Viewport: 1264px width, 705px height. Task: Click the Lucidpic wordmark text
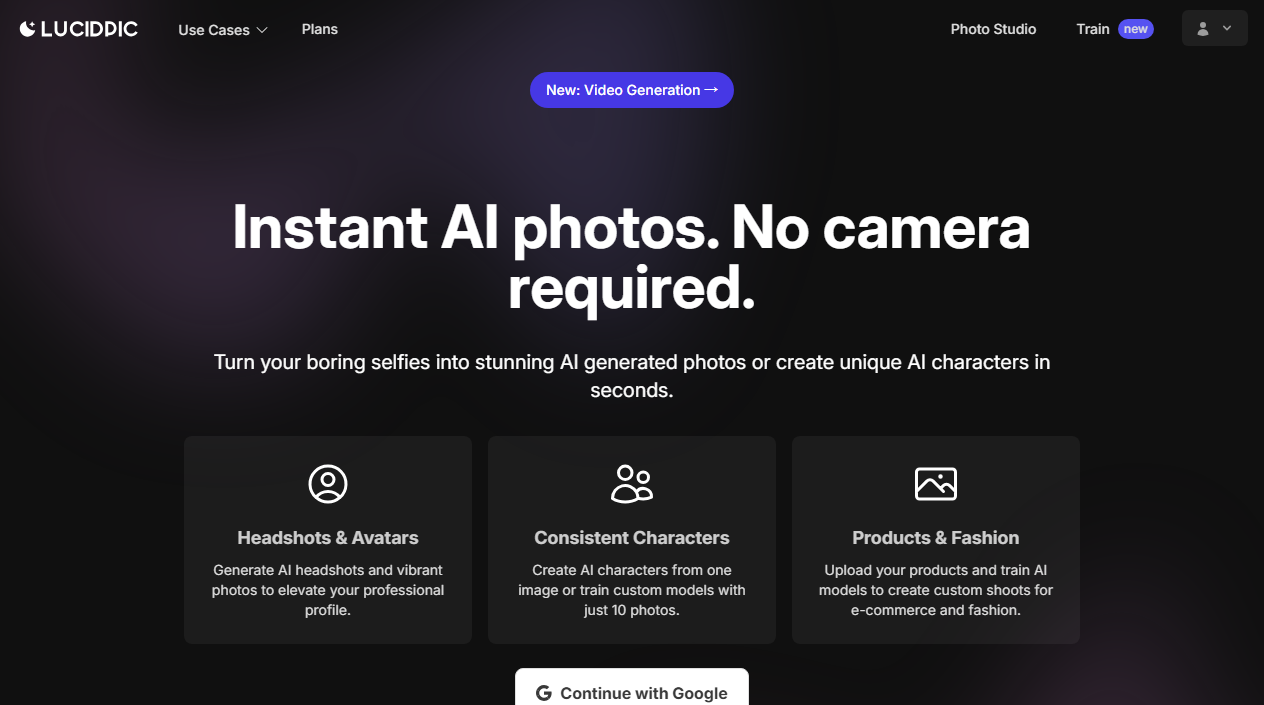point(90,29)
